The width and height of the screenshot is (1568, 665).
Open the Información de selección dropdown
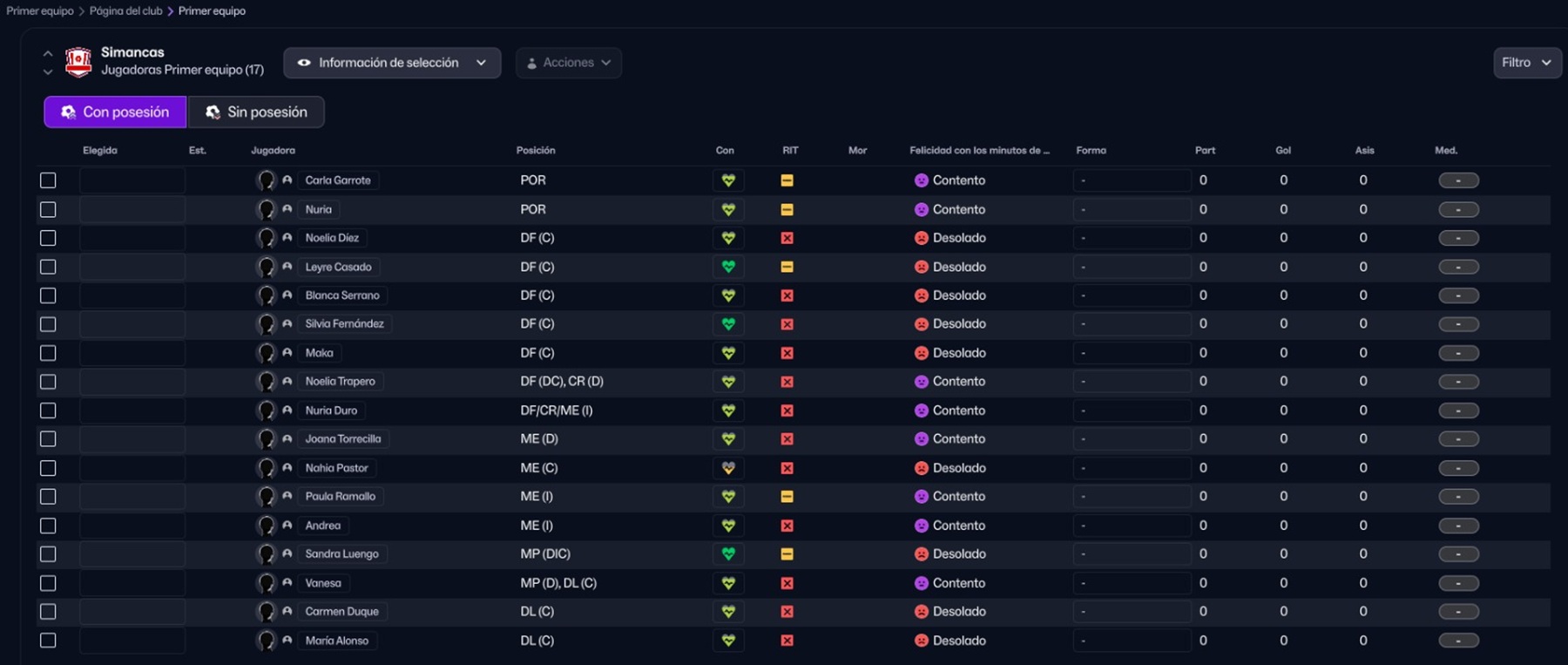tap(392, 63)
